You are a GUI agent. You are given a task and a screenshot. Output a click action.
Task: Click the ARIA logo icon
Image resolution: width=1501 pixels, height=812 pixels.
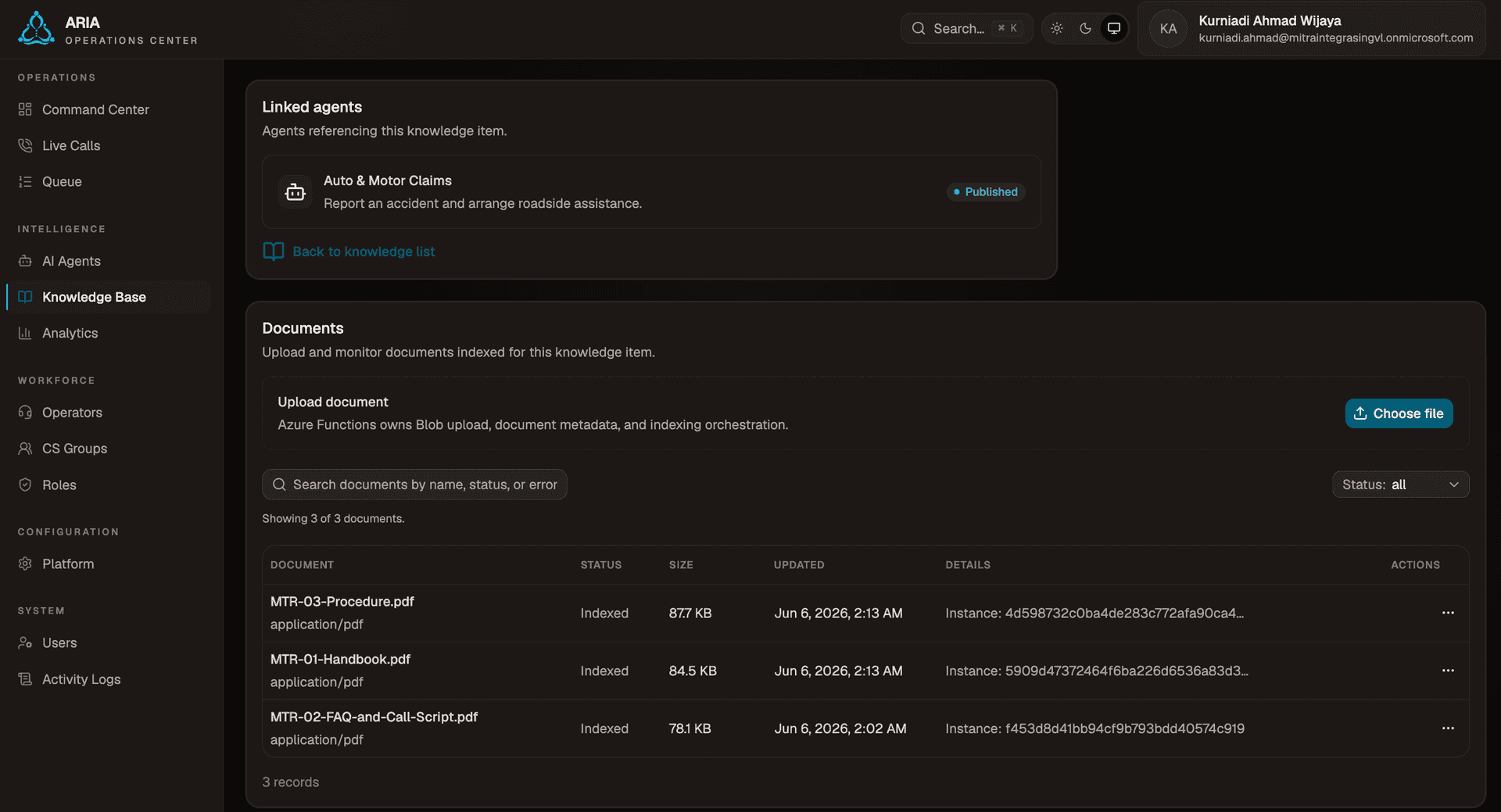click(36, 28)
